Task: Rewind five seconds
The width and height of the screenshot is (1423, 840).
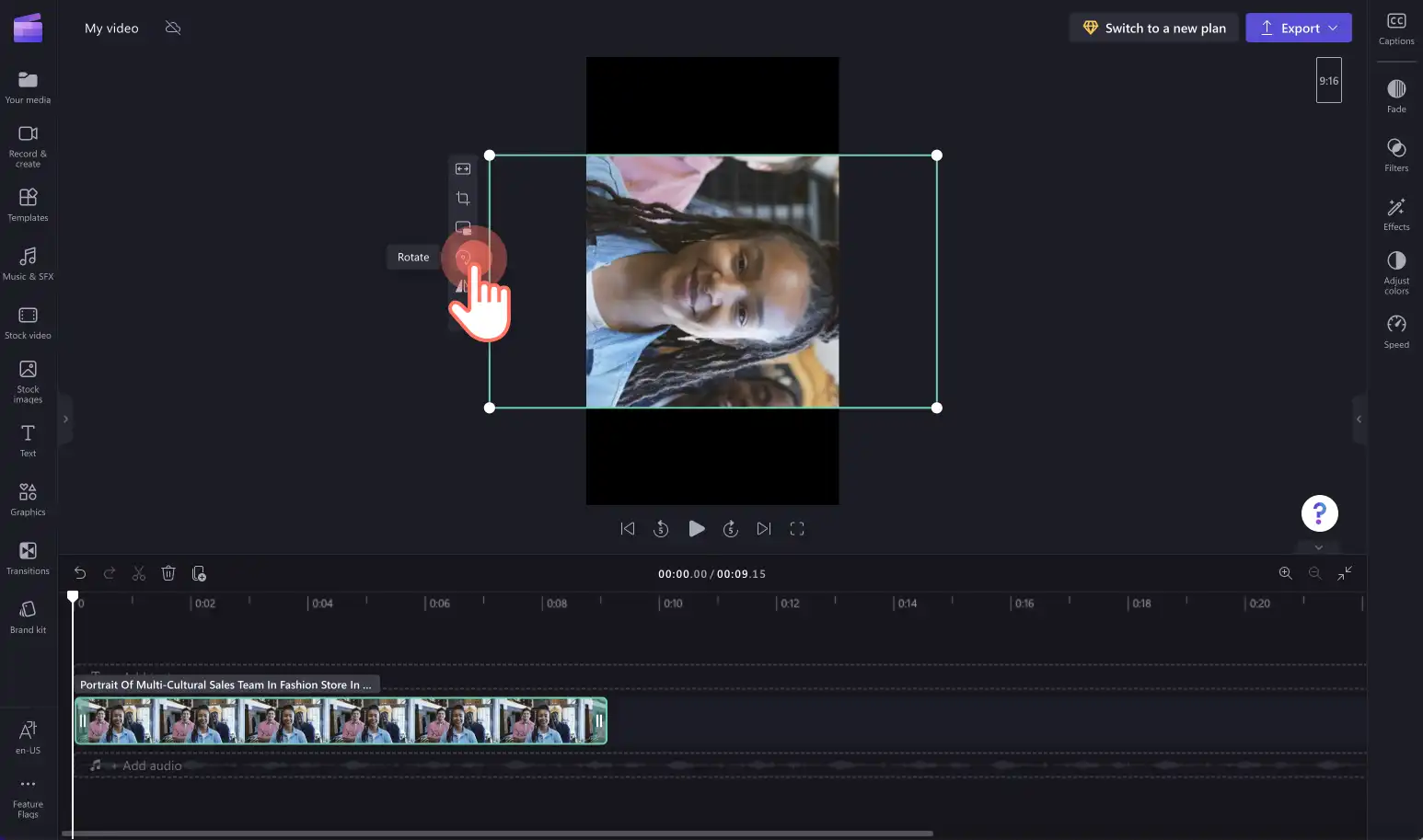Action: tap(661, 528)
